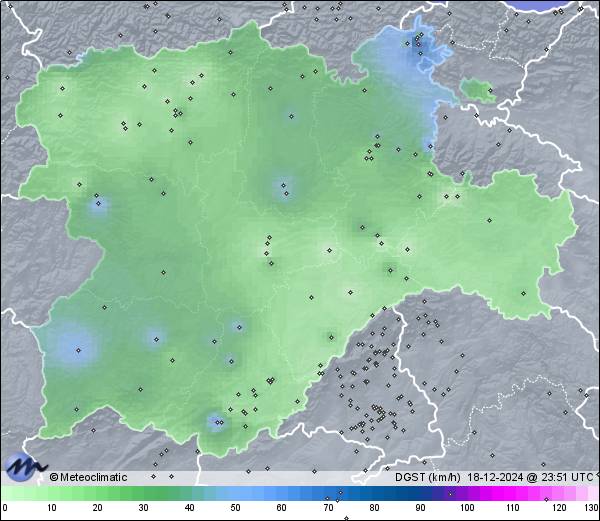Click the legend value 60
This screenshot has width=600, height=521.
282,508
